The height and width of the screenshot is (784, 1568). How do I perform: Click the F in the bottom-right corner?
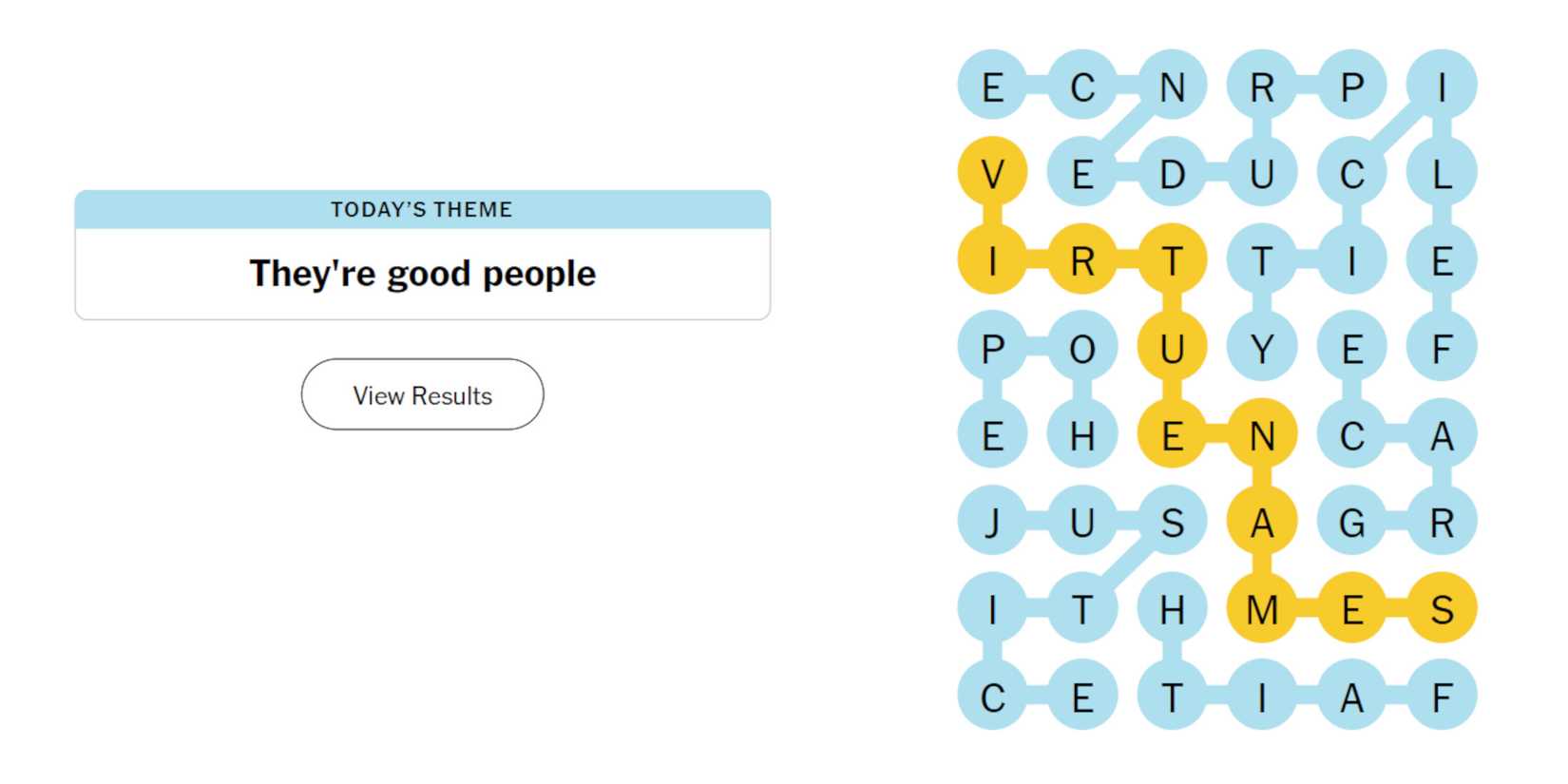tap(1442, 696)
